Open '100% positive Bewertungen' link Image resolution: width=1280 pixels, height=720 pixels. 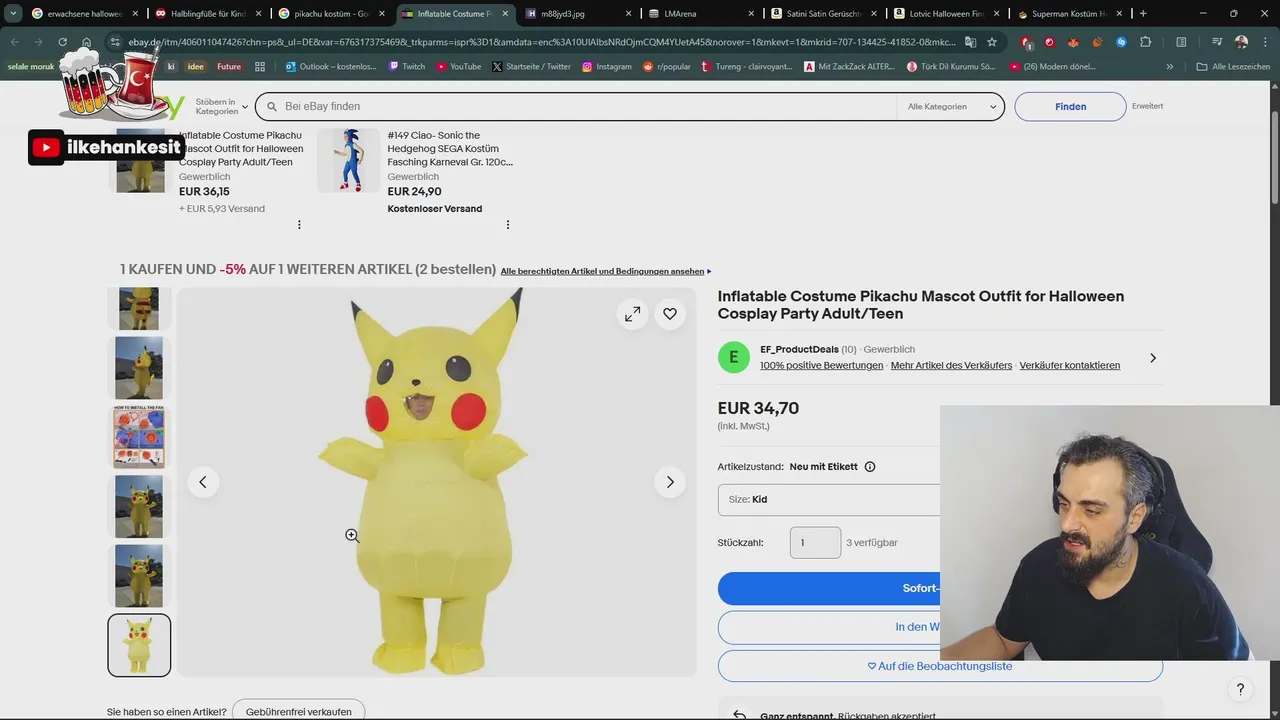(x=821, y=365)
